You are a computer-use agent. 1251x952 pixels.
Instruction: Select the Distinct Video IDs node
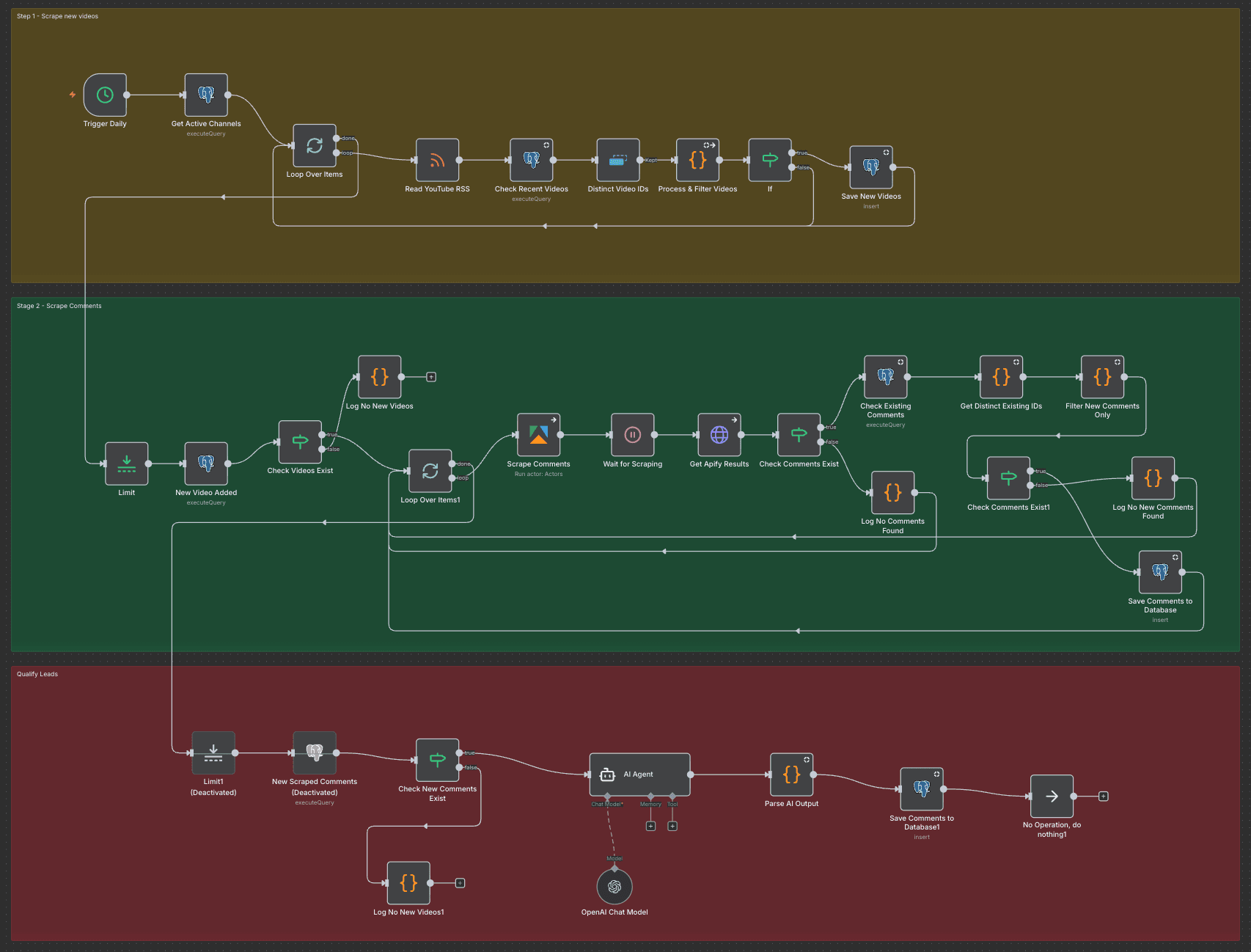[617, 159]
